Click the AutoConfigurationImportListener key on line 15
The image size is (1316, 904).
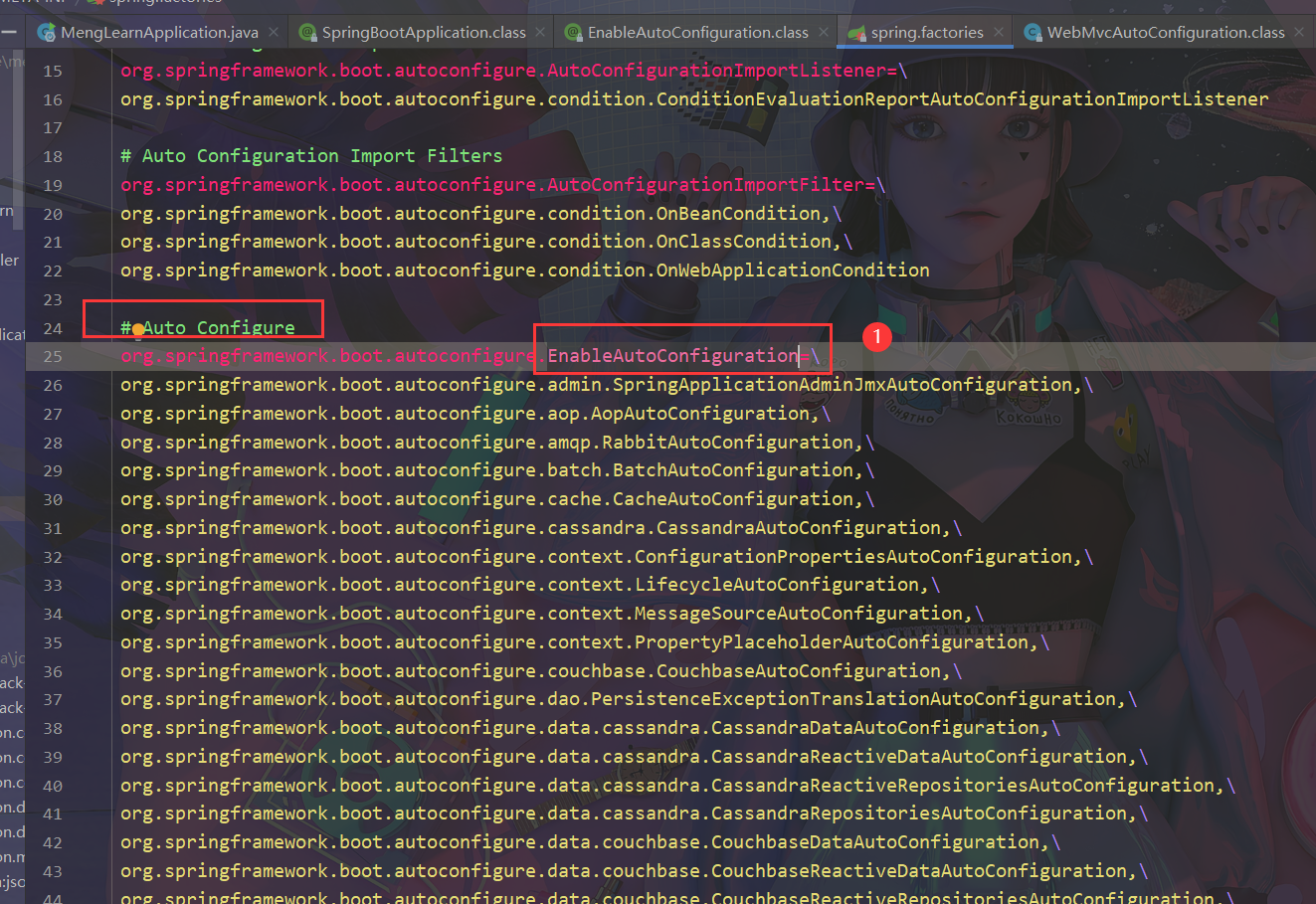(x=717, y=71)
